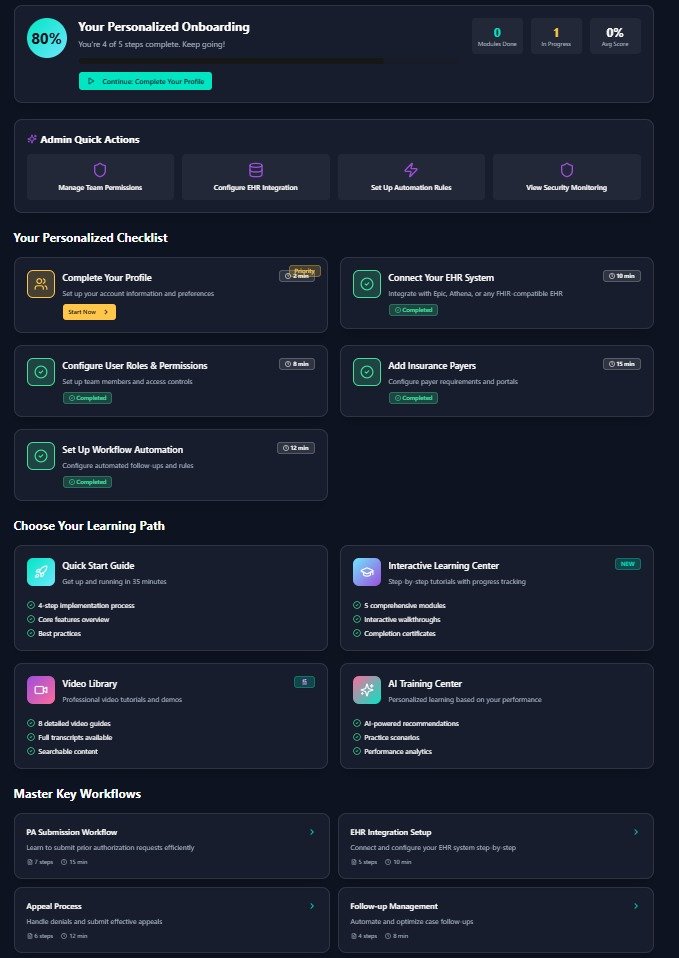Toggle the Connect Your EHR System checkmark
Image resolution: width=679 pixels, height=958 pixels.
pyautogui.click(x=367, y=284)
